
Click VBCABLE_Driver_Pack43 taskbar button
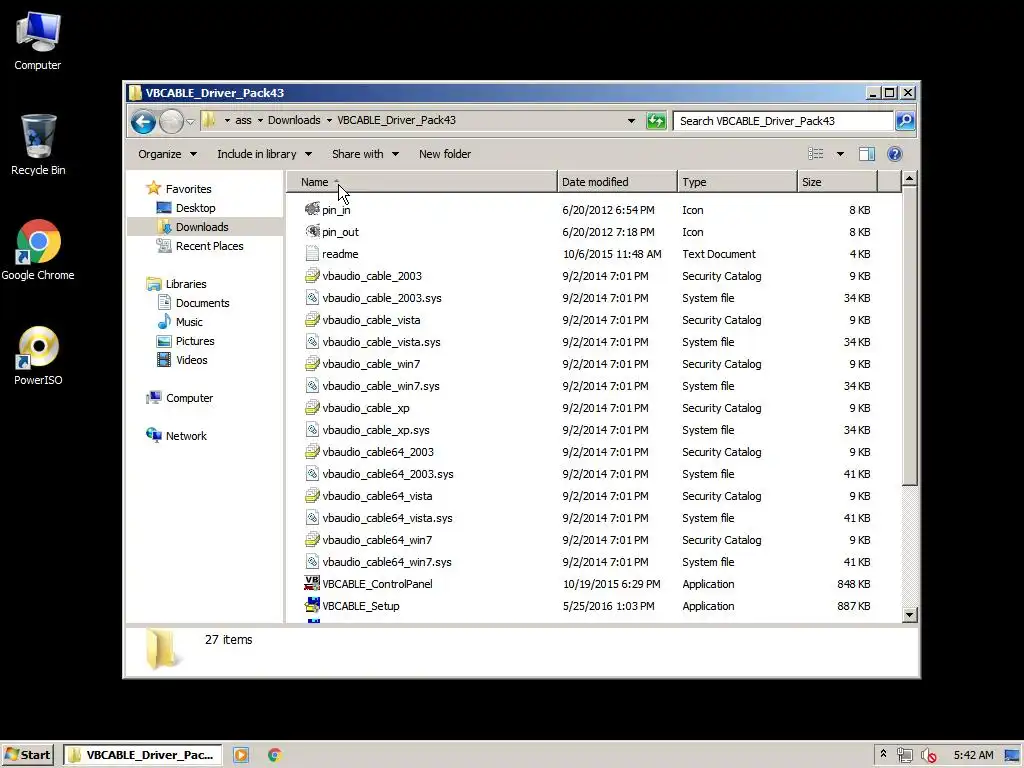pyautogui.click(x=142, y=755)
